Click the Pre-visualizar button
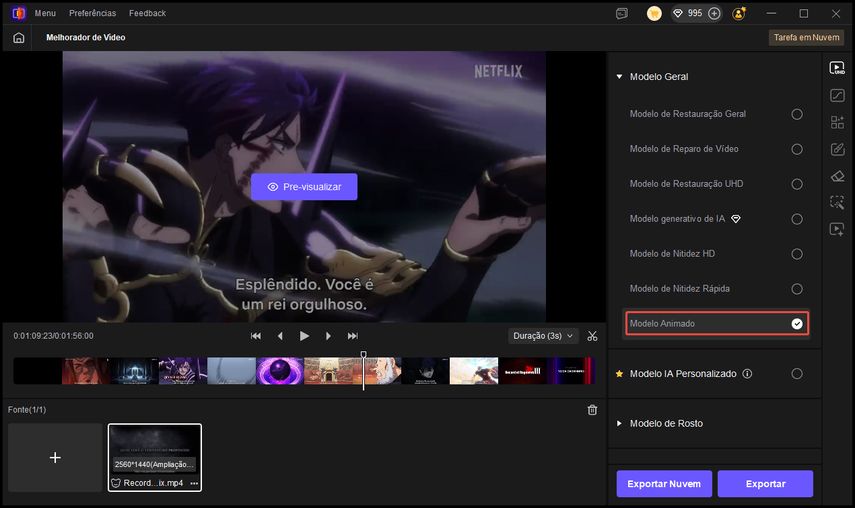The height and width of the screenshot is (508, 855). coord(304,187)
